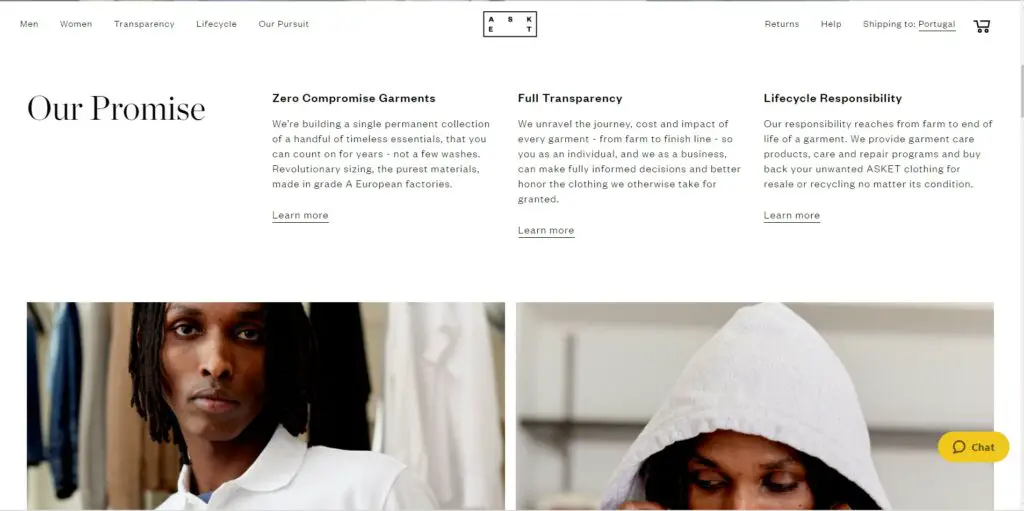1024x511 pixels.
Task: Click the Zero Compromise Garments heading
Action: point(354,99)
